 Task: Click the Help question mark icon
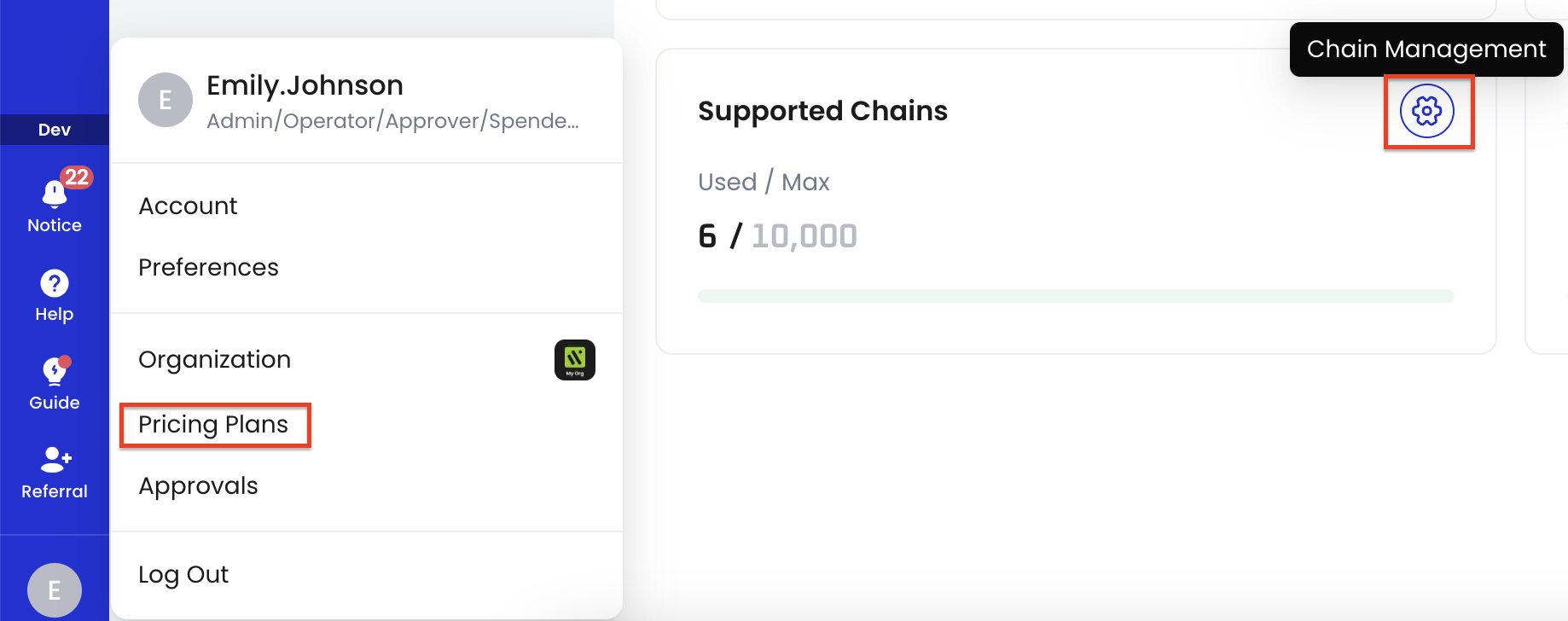[x=54, y=284]
